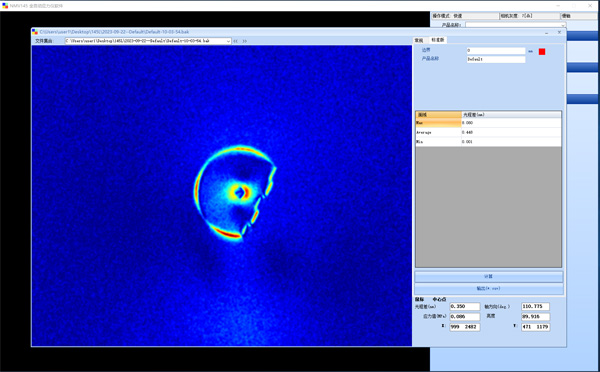
Task: Go to next file with >> arrow
Action: tap(245, 41)
